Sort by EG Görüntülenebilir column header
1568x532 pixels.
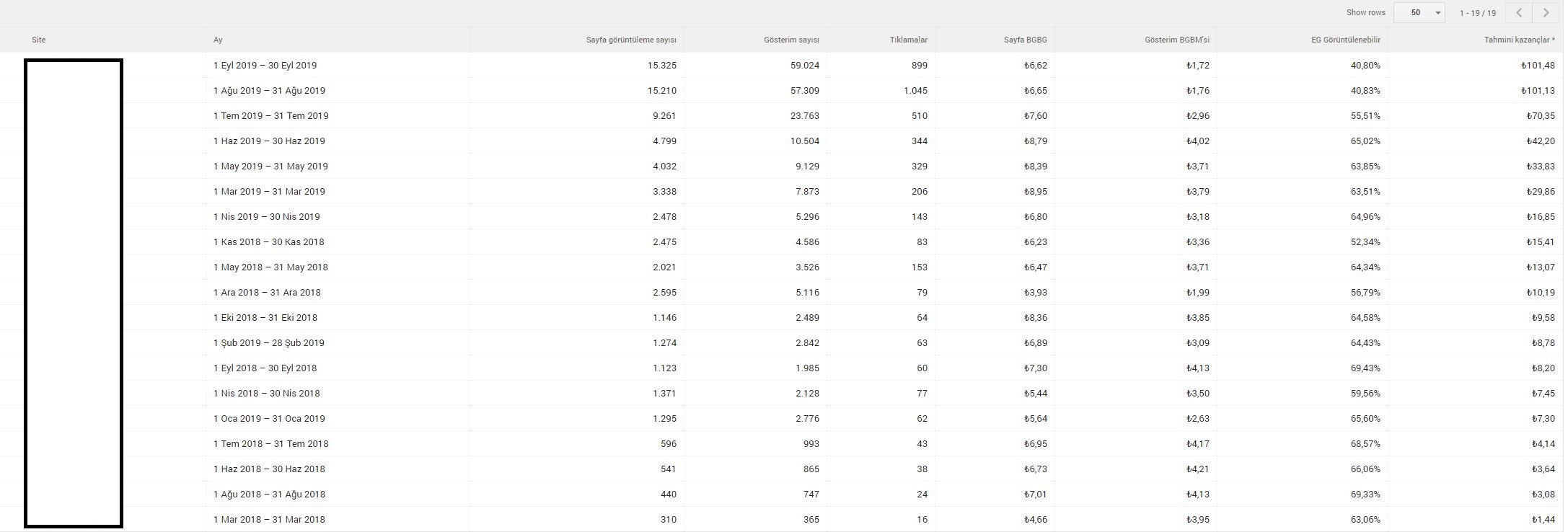pos(1346,40)
